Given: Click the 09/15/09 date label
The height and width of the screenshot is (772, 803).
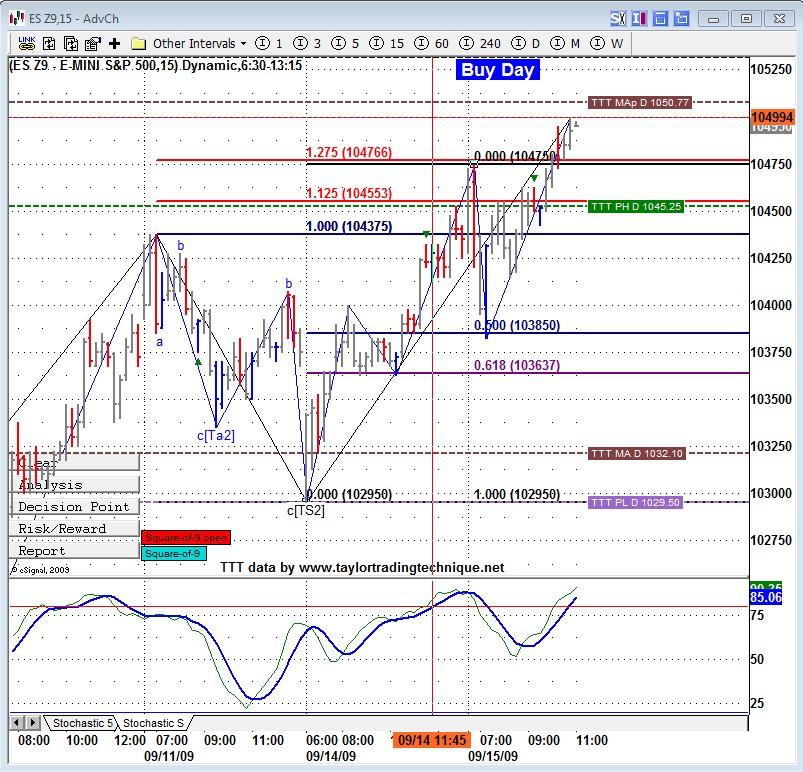Looking at the screenshot, I should coord(493,756).
